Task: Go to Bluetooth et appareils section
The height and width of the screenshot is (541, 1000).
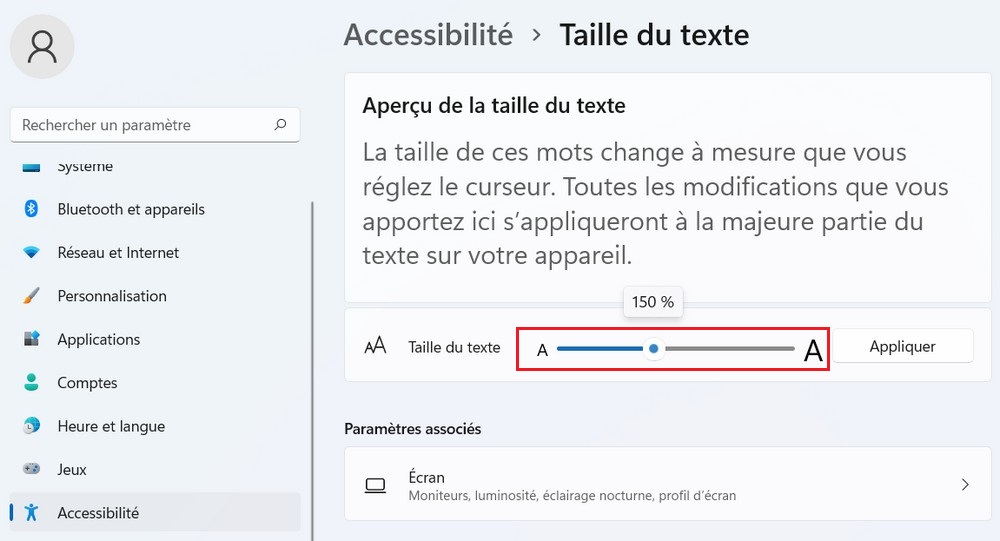Action: point(131,209)
